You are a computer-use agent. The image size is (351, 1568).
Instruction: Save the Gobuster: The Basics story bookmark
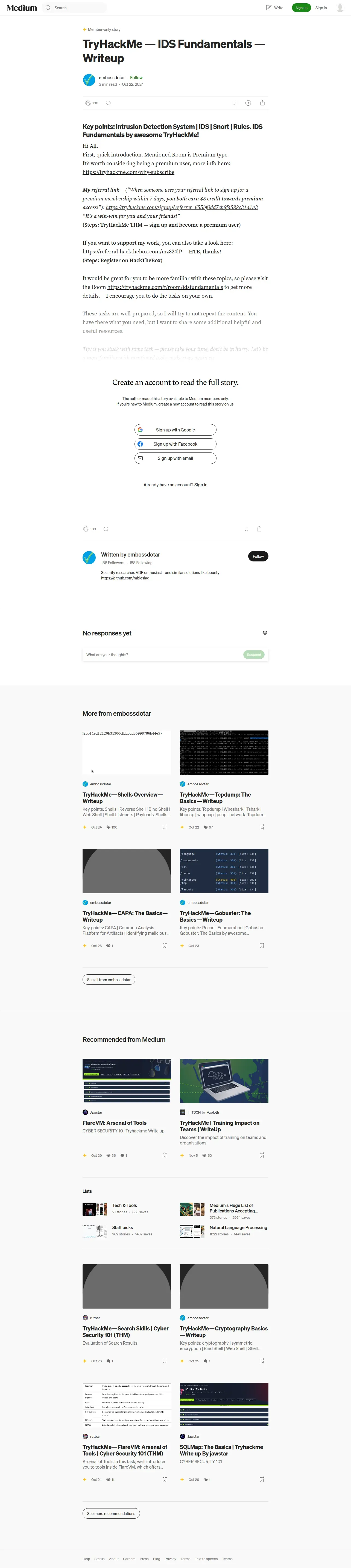point(262,946)
